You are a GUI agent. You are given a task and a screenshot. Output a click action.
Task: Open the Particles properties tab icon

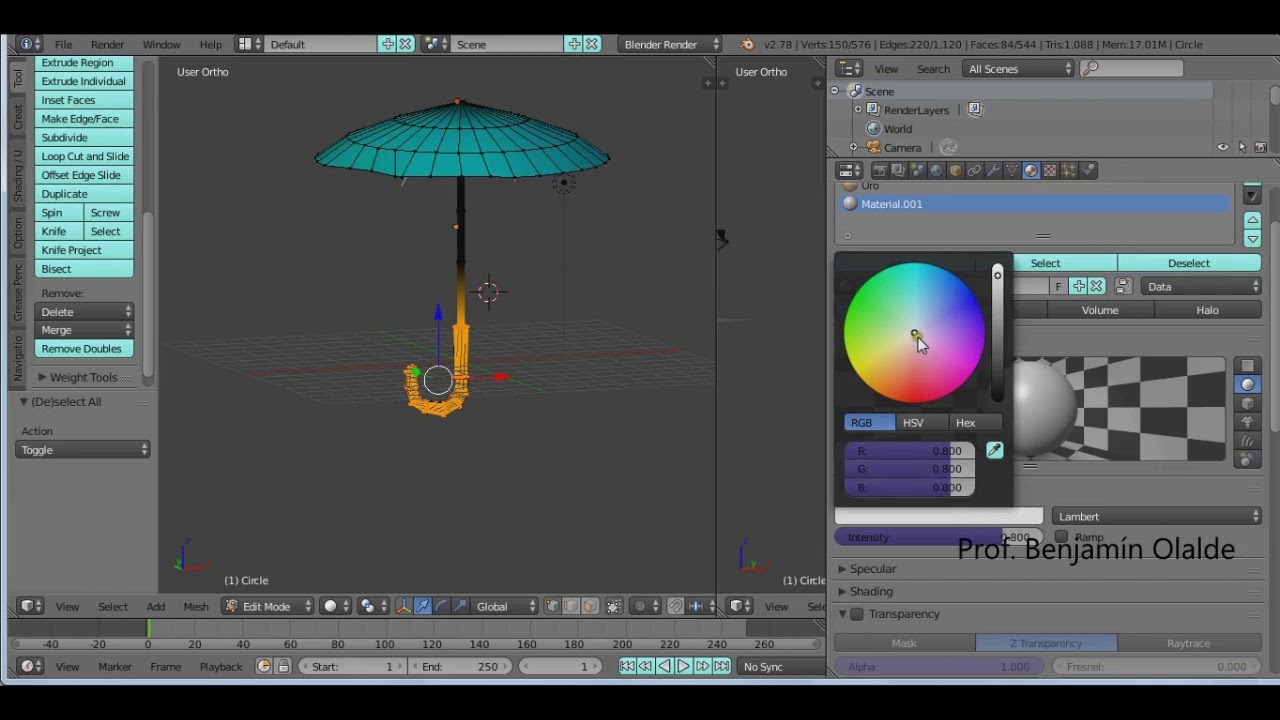[x=1069, y=171]
